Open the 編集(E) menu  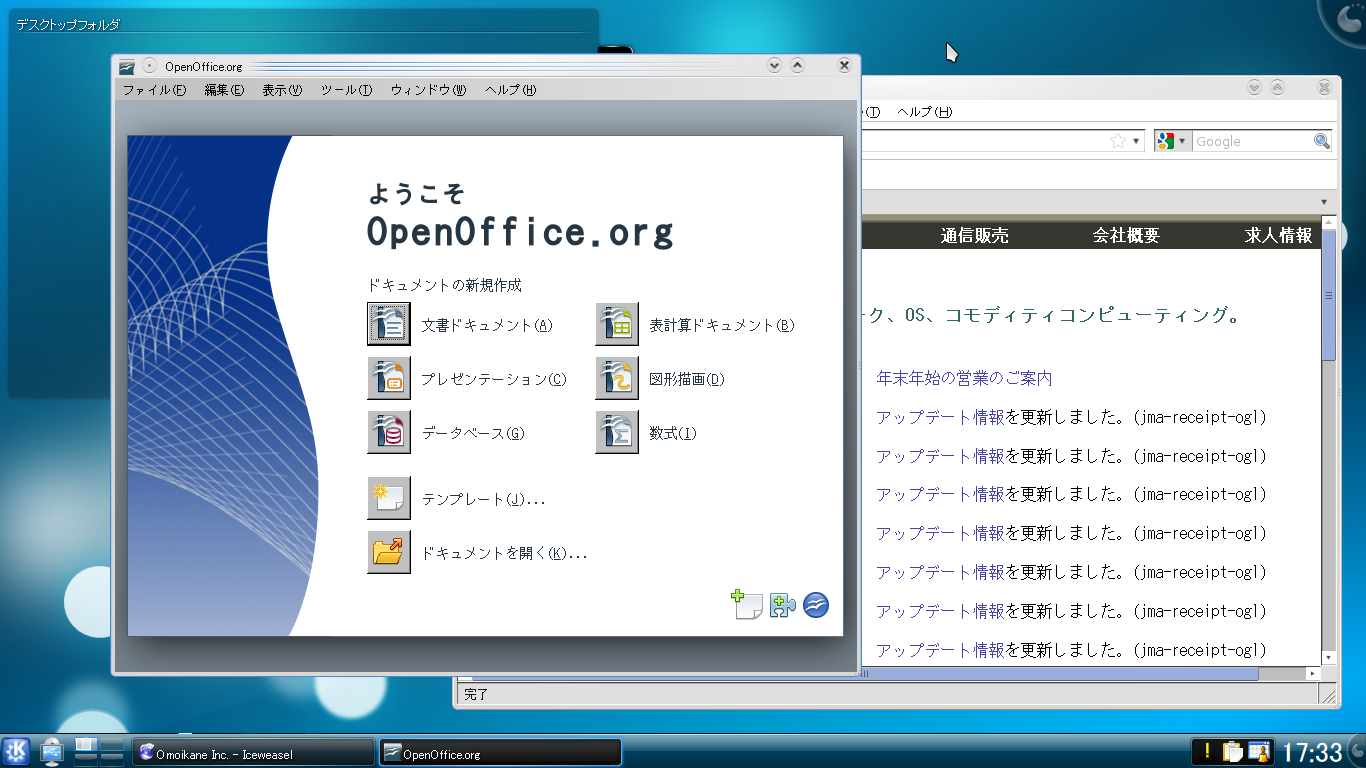[224, 90]
